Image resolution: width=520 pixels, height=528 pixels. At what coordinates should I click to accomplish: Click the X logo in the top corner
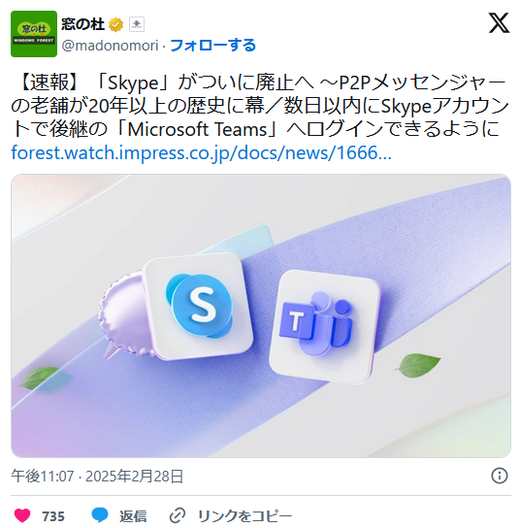point(499,23)
